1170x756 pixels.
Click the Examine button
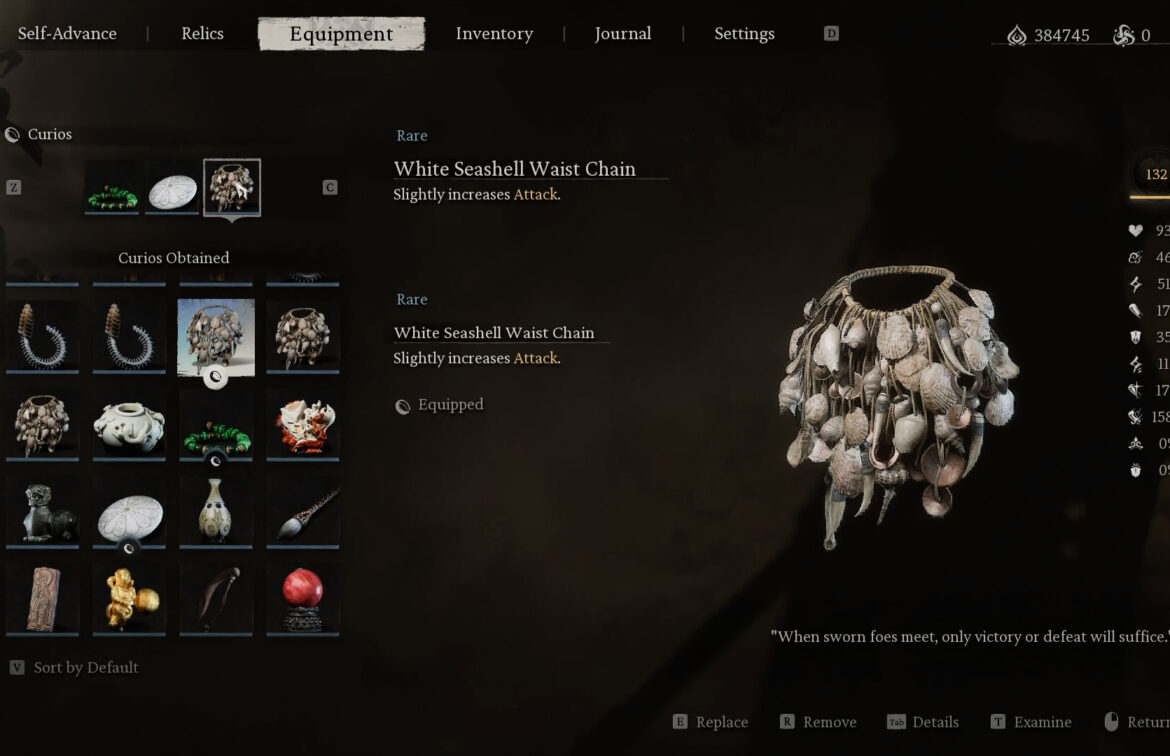1031,722
